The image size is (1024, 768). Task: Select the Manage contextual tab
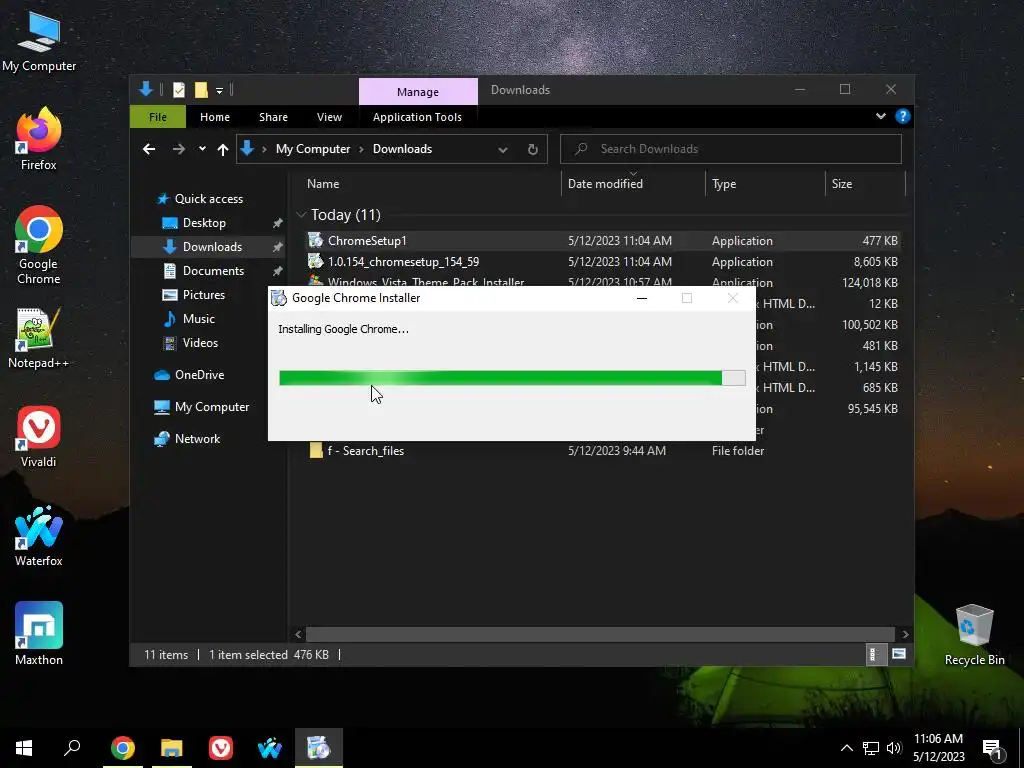(x=418, y=92)
